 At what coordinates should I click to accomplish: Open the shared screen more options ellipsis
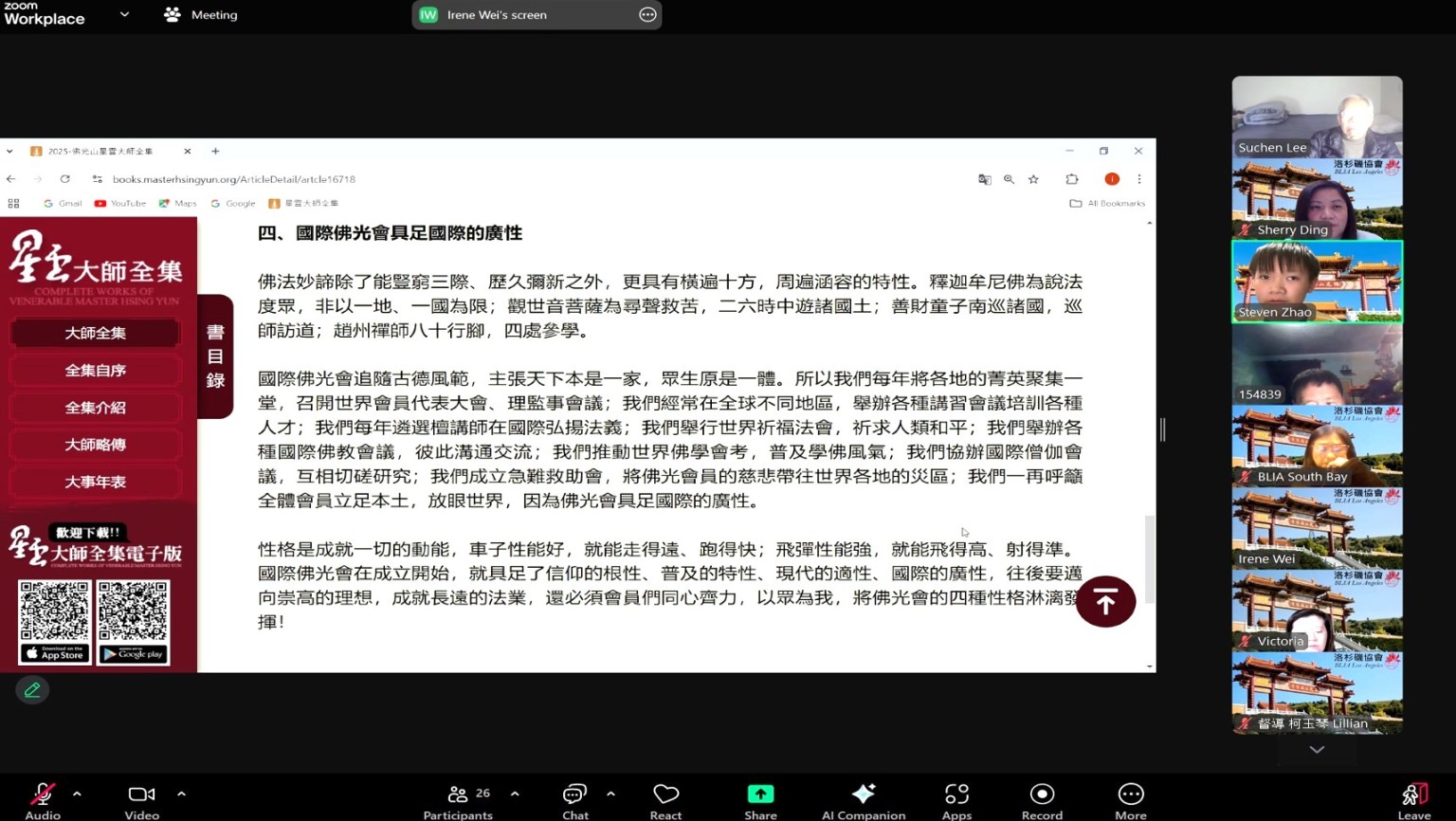pyautogui.click(x=647, y=14)
